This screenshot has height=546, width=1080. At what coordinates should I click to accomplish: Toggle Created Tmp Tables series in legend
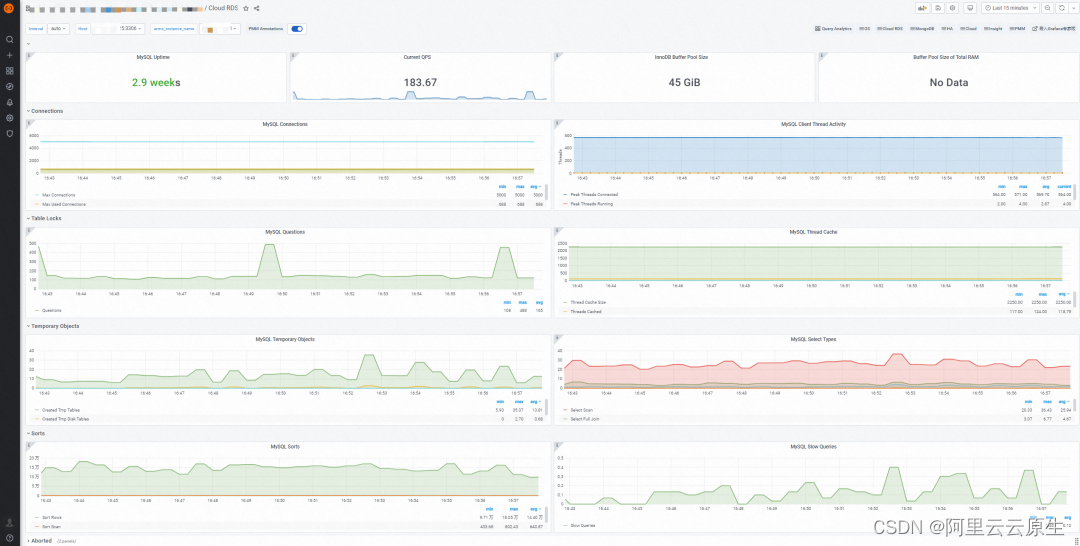(61, 410)
